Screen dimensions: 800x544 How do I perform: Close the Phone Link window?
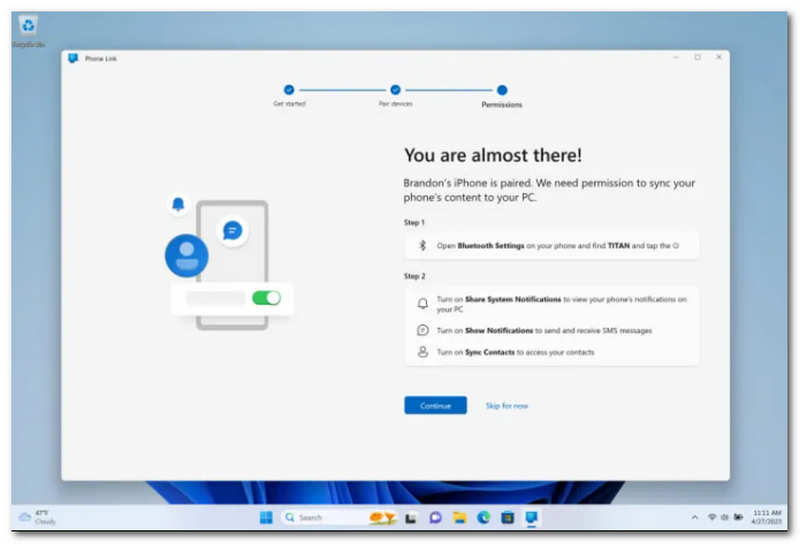(719, 57)
